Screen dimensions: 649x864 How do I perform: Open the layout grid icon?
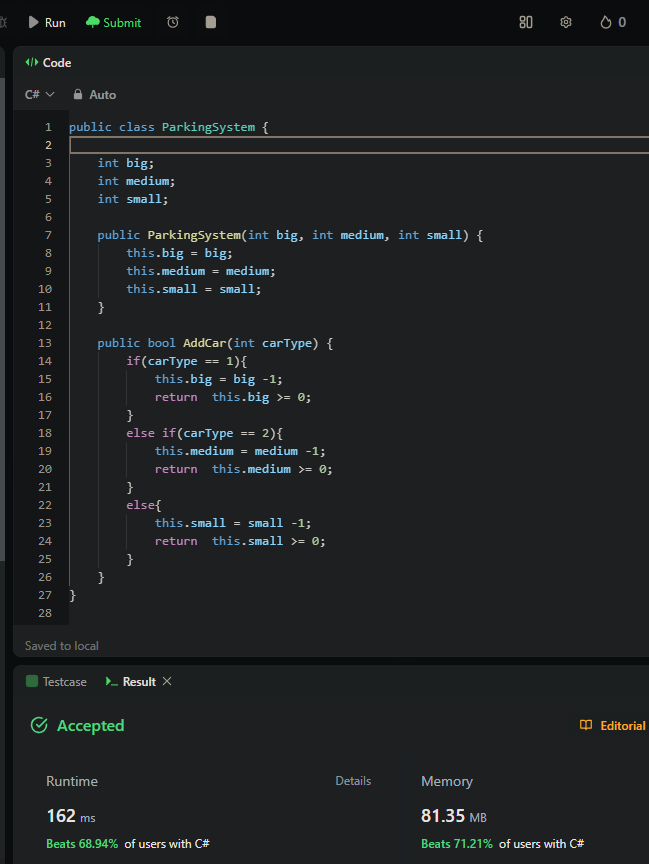526,22
